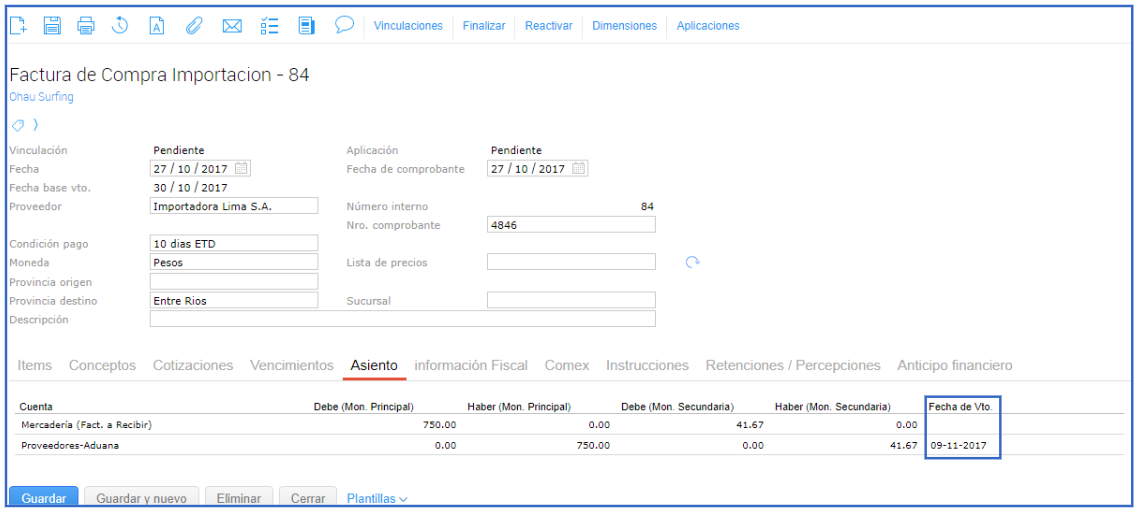The image size is (1134, 514).
Task: Click Reactivar in the toolbar
Action: coord(549,25)
